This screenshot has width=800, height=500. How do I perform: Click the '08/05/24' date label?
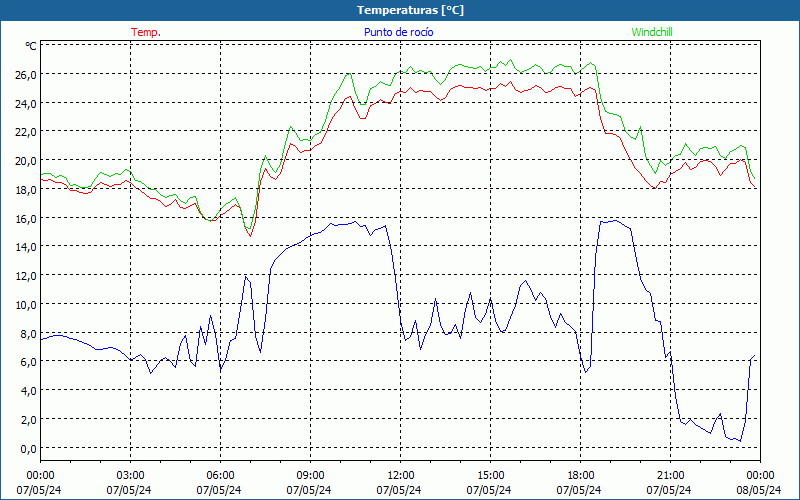pyautogui.click(x=759, y=490)
